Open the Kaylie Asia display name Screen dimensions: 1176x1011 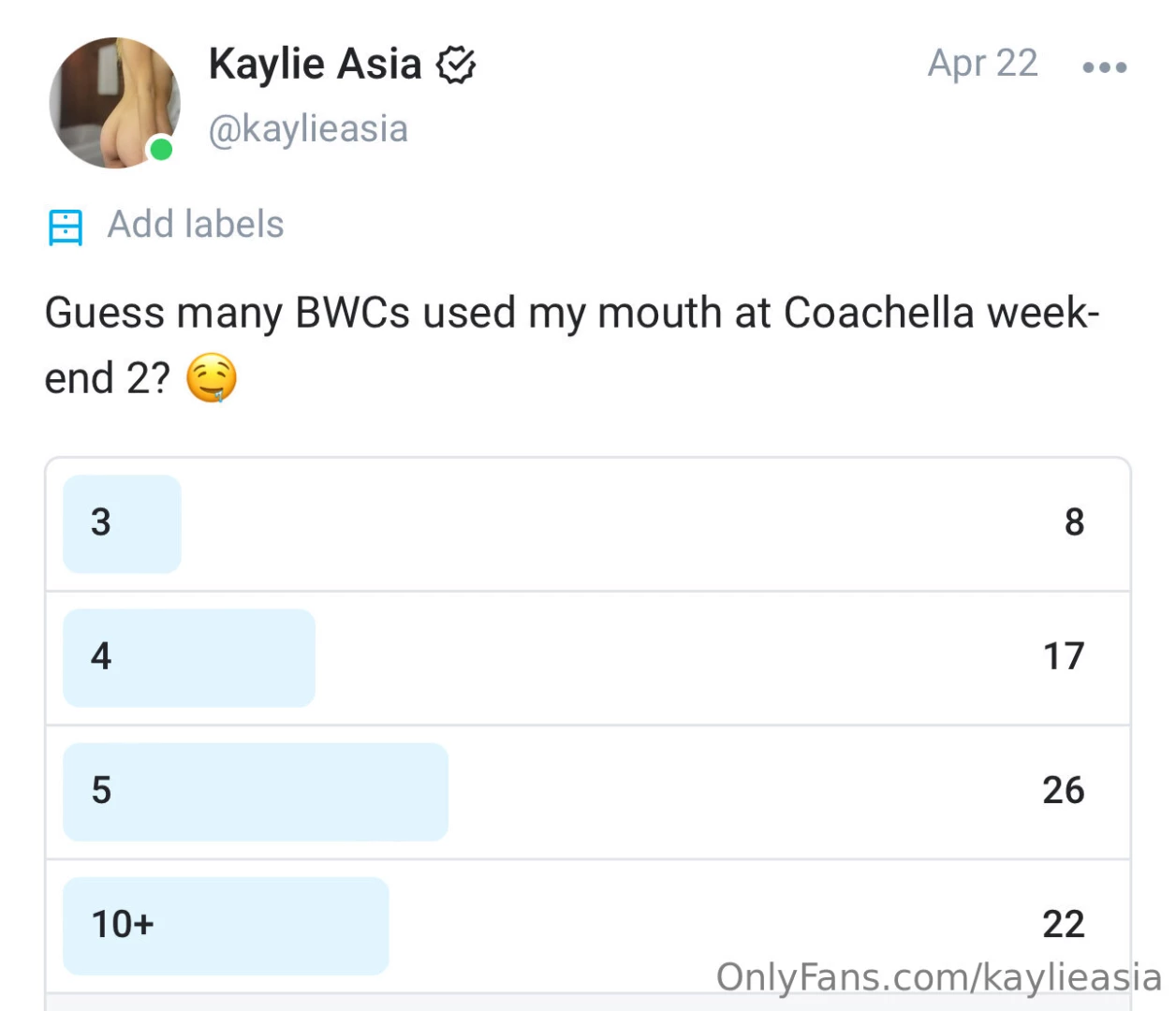tap(315, 65)
